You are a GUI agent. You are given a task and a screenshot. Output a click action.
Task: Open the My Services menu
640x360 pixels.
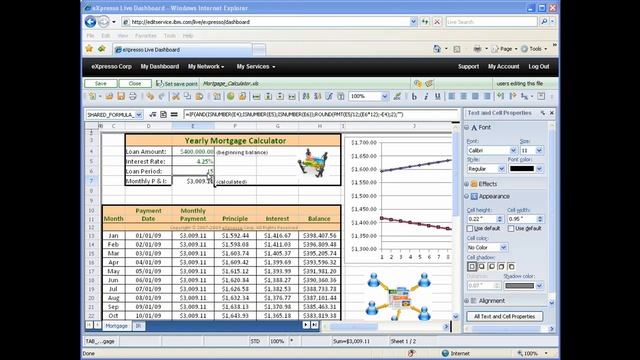pyautogui.click(x=256, y=67)
